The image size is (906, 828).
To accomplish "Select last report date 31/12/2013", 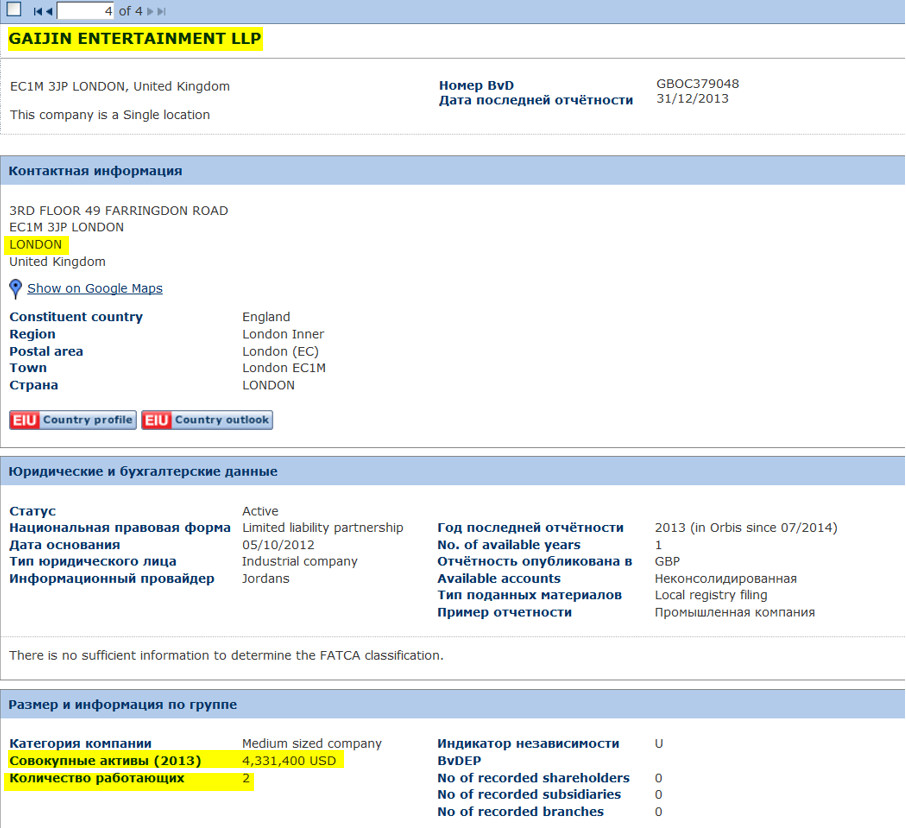I will [x=692, y=99].
